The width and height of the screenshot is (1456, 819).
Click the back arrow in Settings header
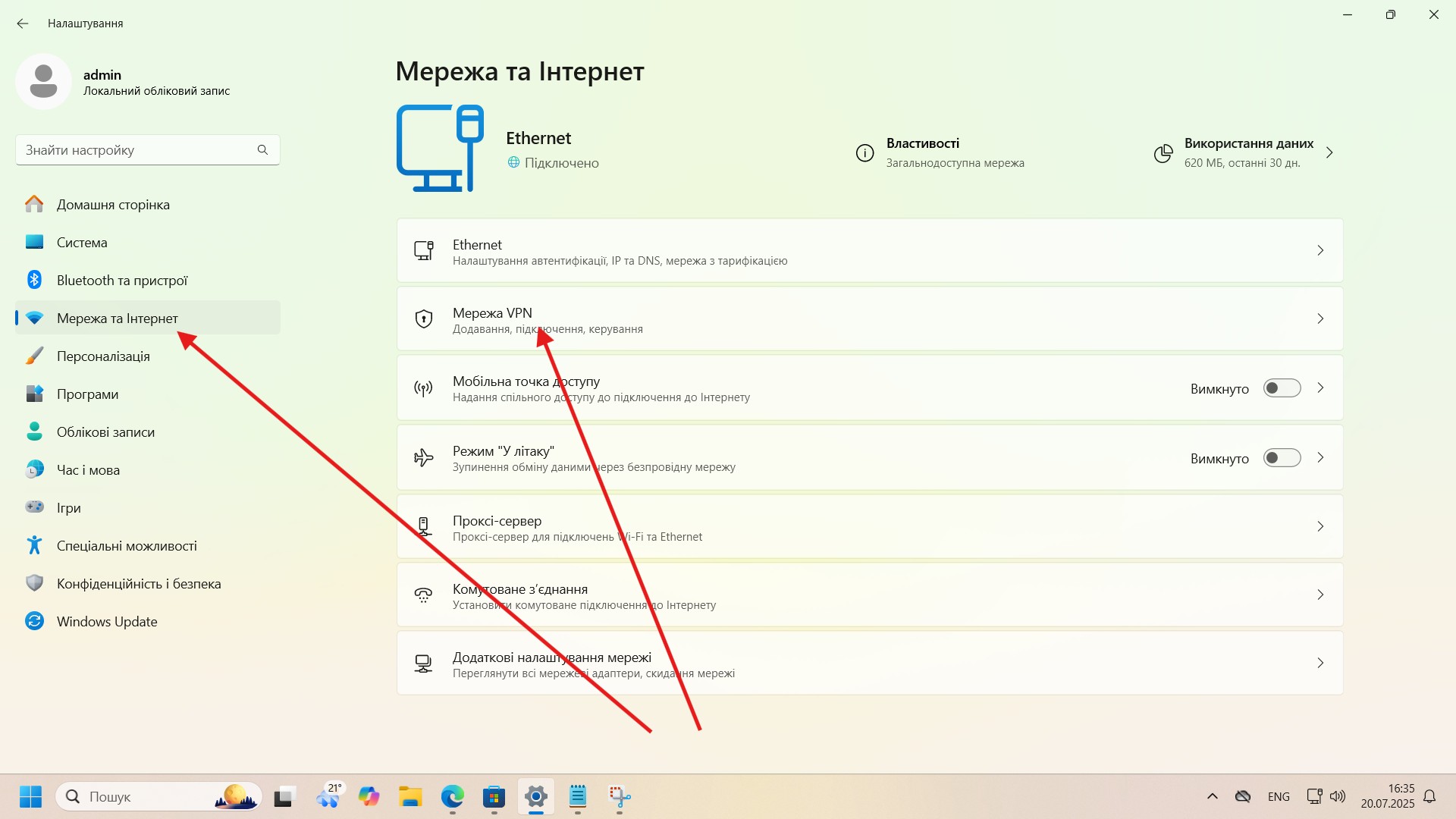pyautogui.click(x=23, y=24)
